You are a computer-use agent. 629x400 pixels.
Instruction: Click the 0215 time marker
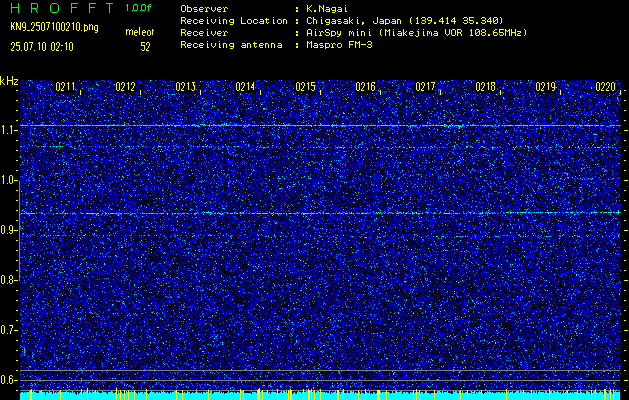pyautogui.click(x=305, y=87)
